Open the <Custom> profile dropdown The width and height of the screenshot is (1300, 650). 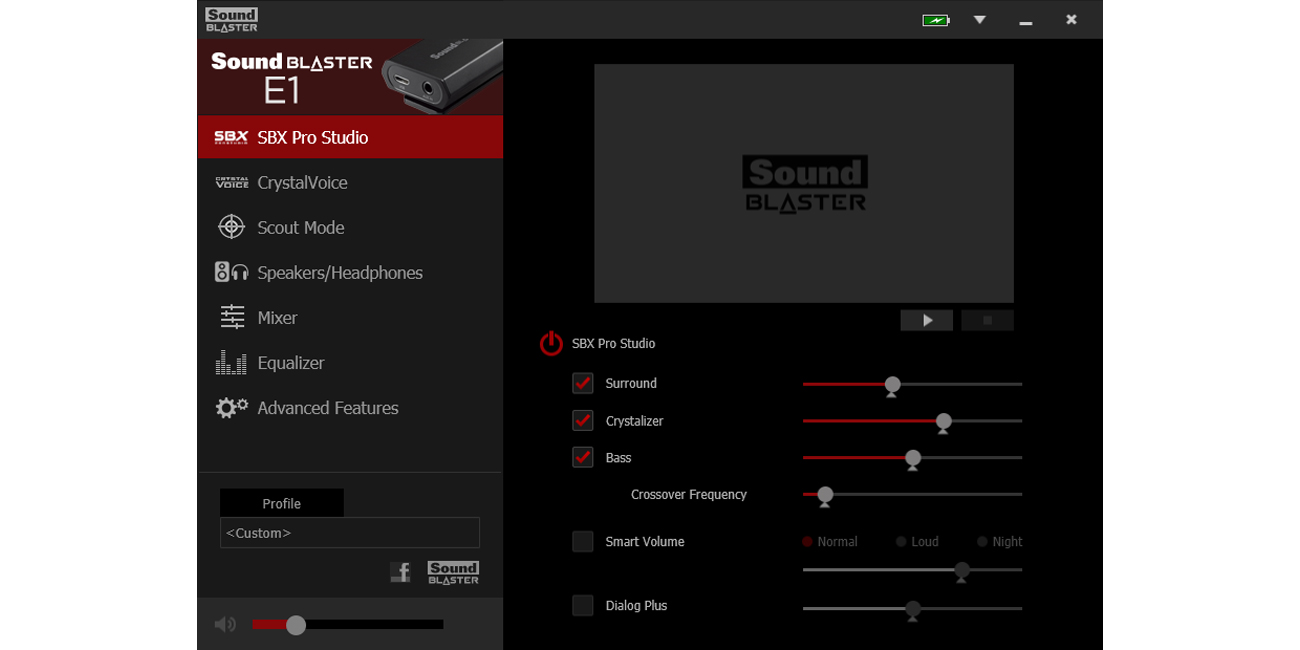tap(349, 533)
